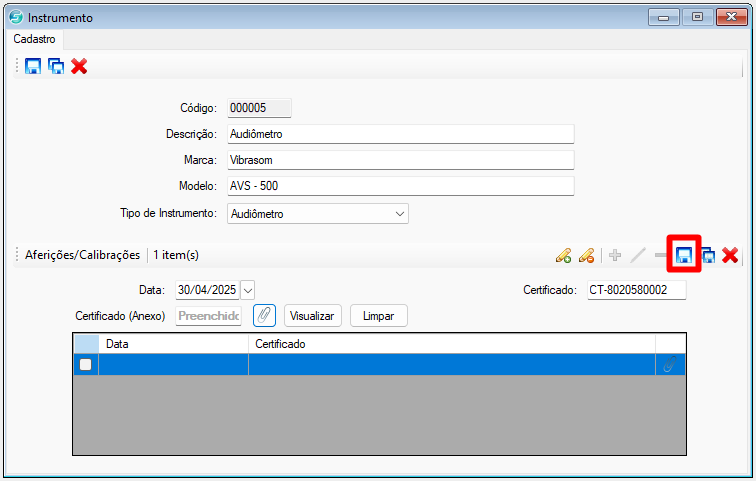This screenshot has height=481, width=756.
Task: Click gray plus icon in calibrations toolbar
Action: tap(614, 255)
